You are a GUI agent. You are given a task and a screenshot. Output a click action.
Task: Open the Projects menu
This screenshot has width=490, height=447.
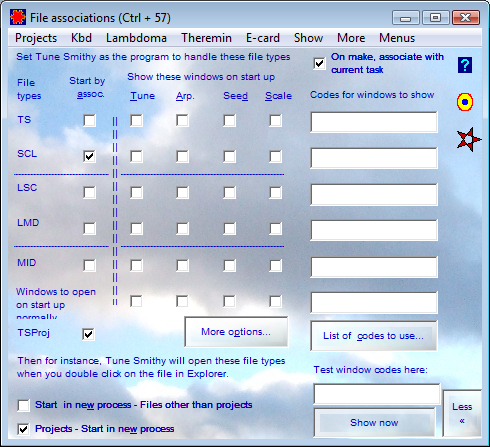[x=36, y=38]
